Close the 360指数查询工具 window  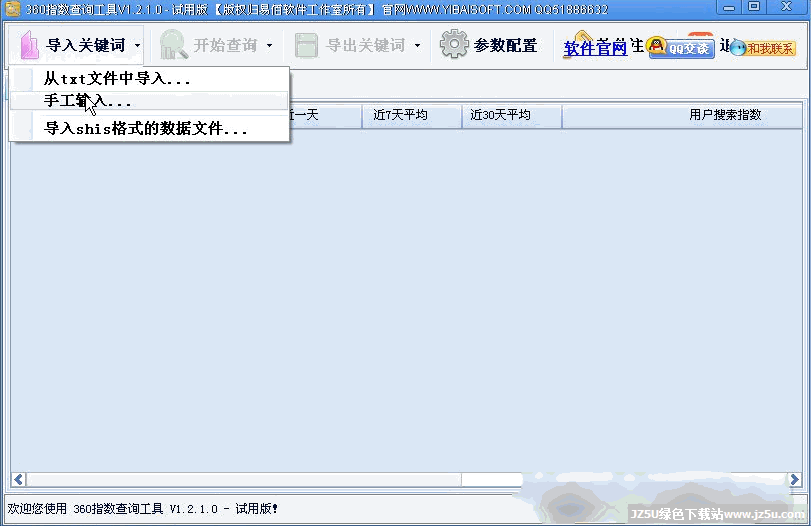point(786,7)
